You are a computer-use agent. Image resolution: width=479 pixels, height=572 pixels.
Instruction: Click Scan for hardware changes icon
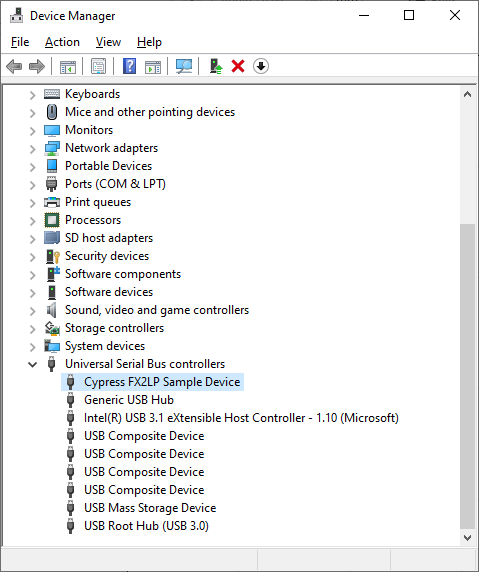coord(184,66)
